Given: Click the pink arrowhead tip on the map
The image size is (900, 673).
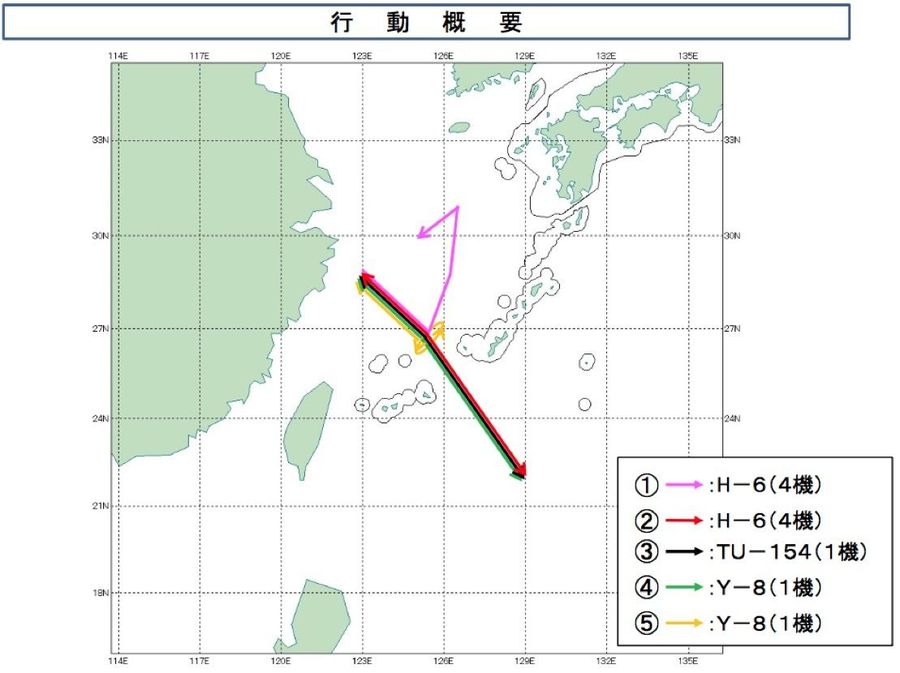Looking at the screenshot, I should coord(421,235).
